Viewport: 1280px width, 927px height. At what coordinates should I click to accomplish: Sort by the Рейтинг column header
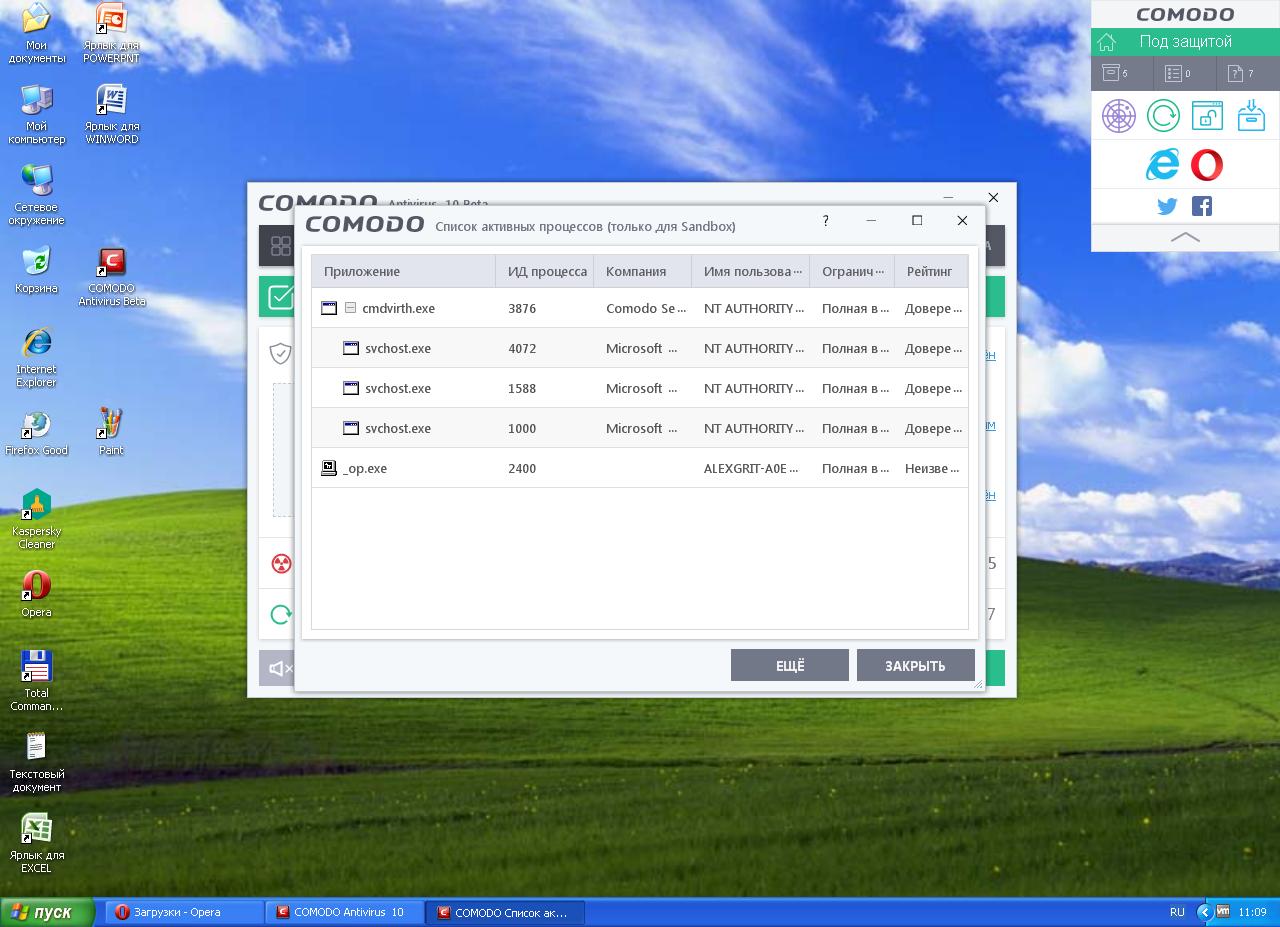[928, 271]
